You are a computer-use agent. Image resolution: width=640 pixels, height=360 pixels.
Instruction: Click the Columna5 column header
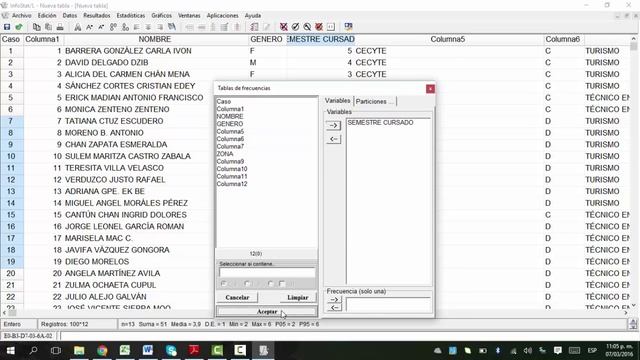448,39
